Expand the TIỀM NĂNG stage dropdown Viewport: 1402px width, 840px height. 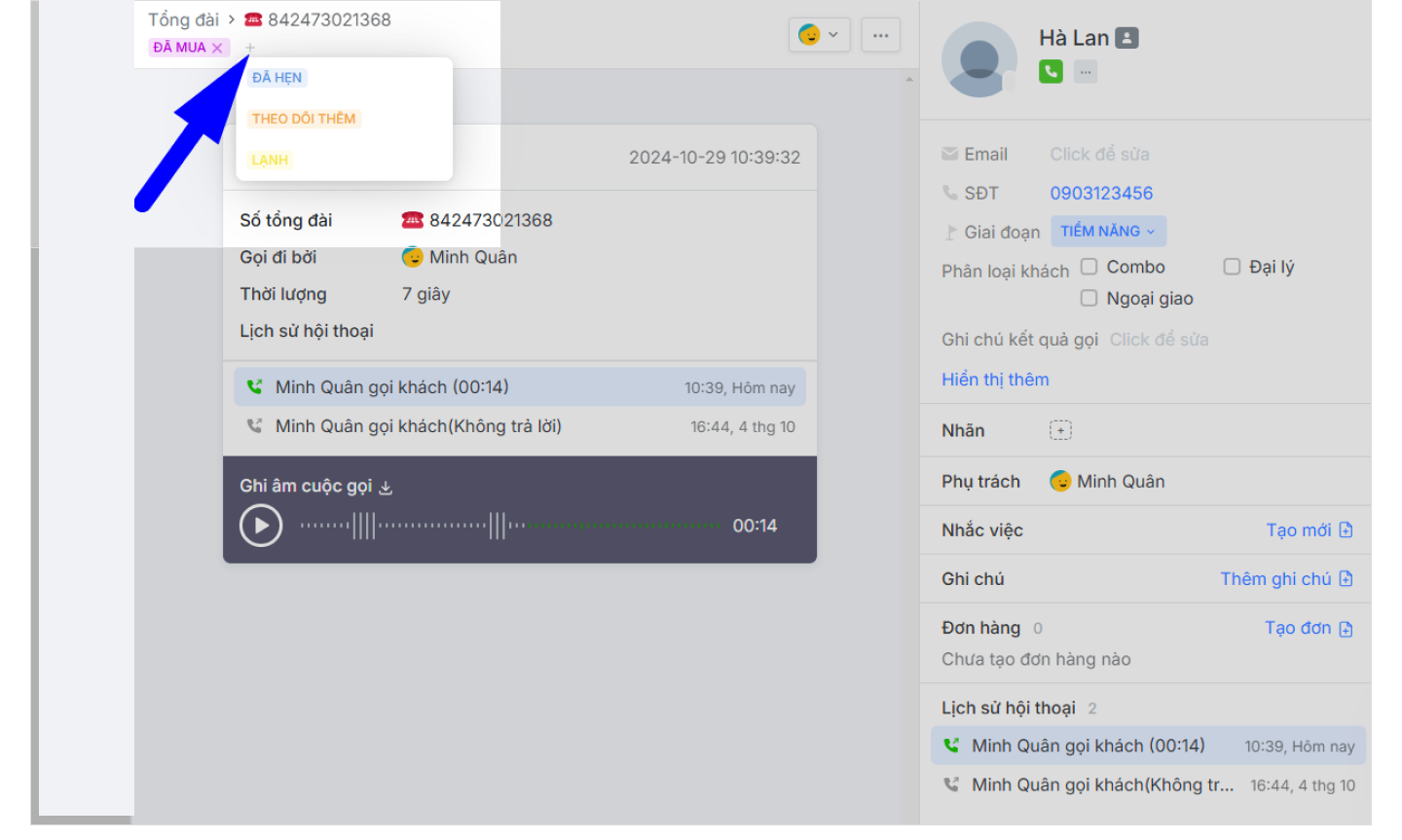(1108, 231)
